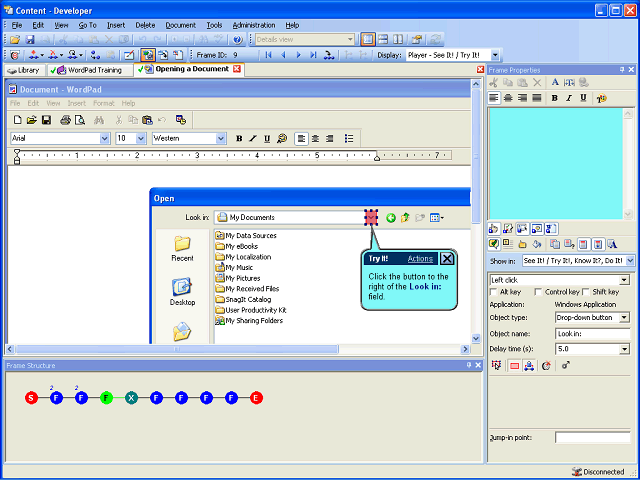
Task: Enable the Control key checkbox
Action: pyautogui.click(x=538, y=292)
